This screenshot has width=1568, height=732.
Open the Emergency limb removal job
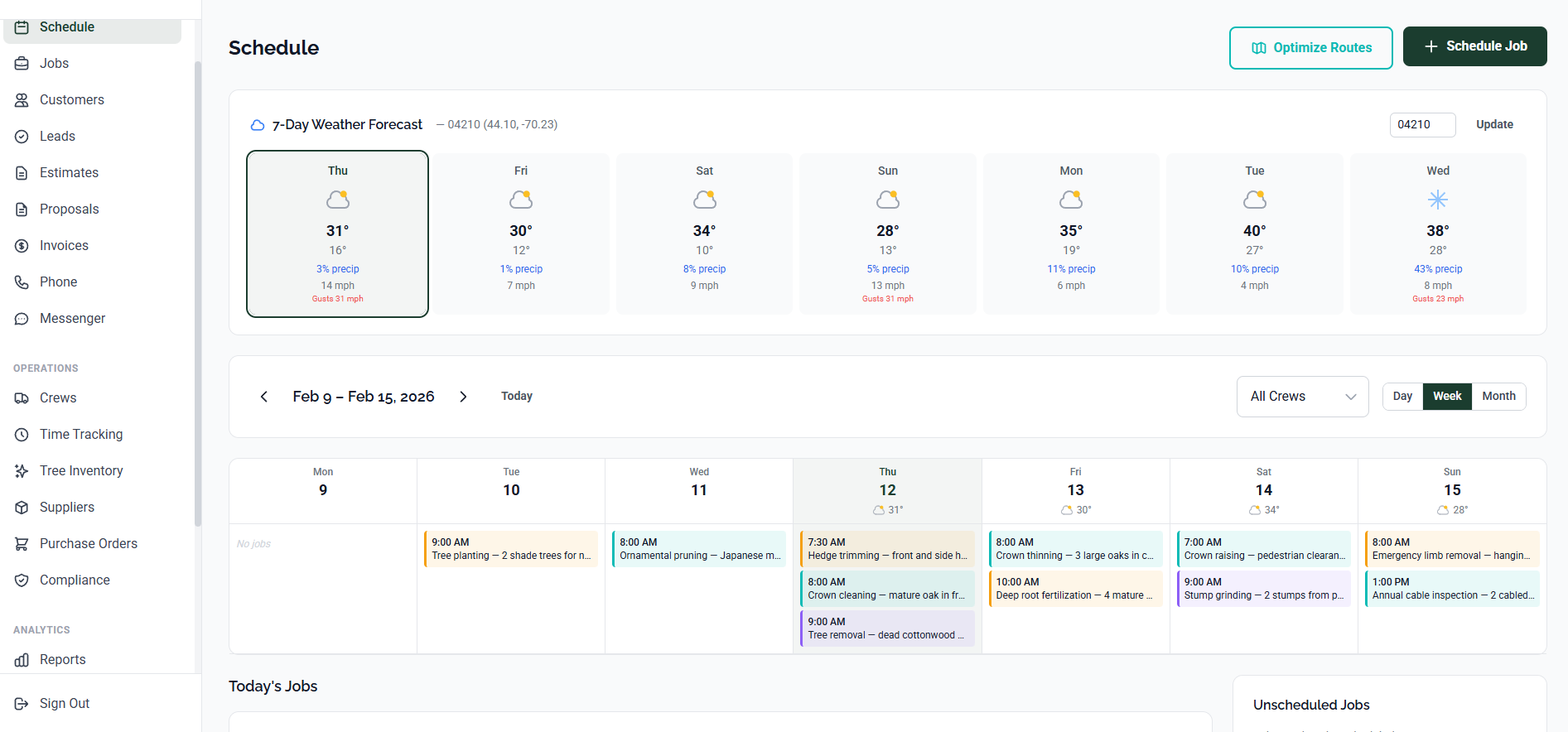click(x=1452, y=549)
